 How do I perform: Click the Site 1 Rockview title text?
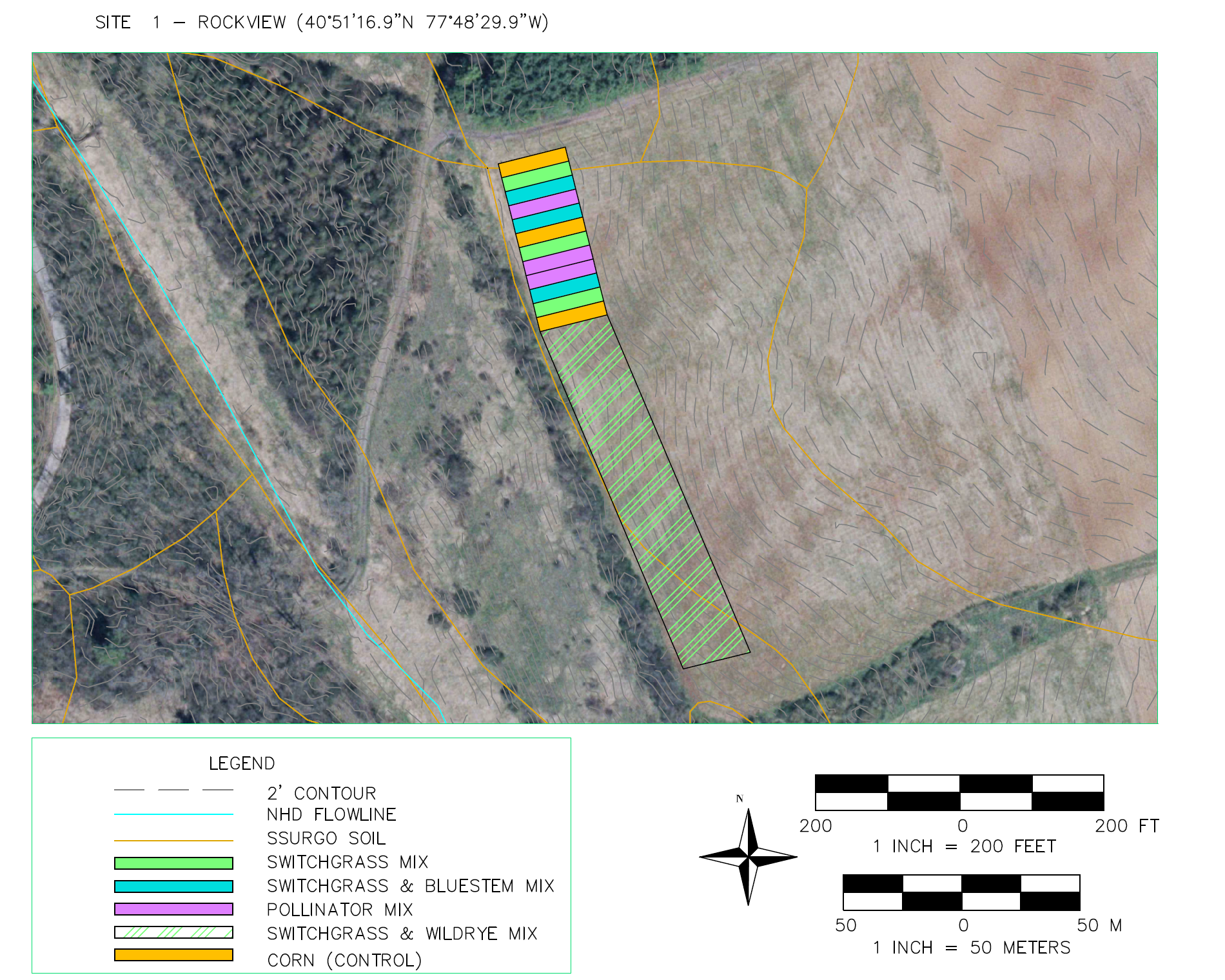click(x=322, y=23)
